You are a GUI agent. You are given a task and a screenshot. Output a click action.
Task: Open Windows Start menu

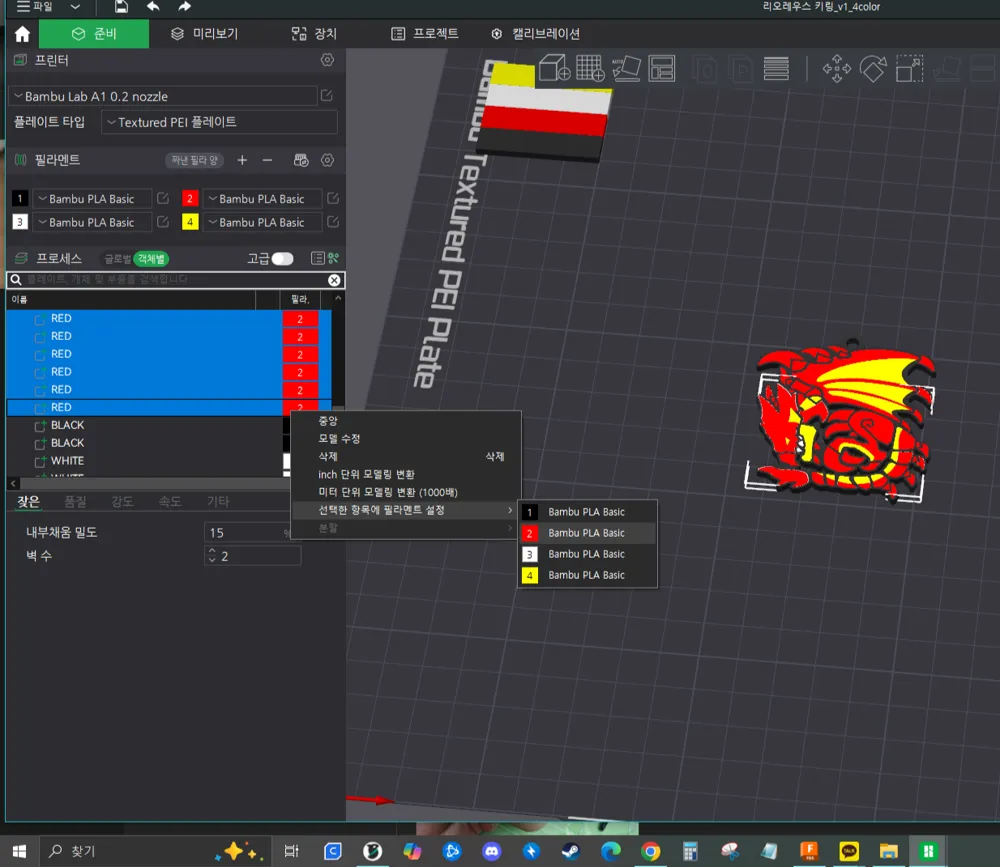click(x=19, y=851)
